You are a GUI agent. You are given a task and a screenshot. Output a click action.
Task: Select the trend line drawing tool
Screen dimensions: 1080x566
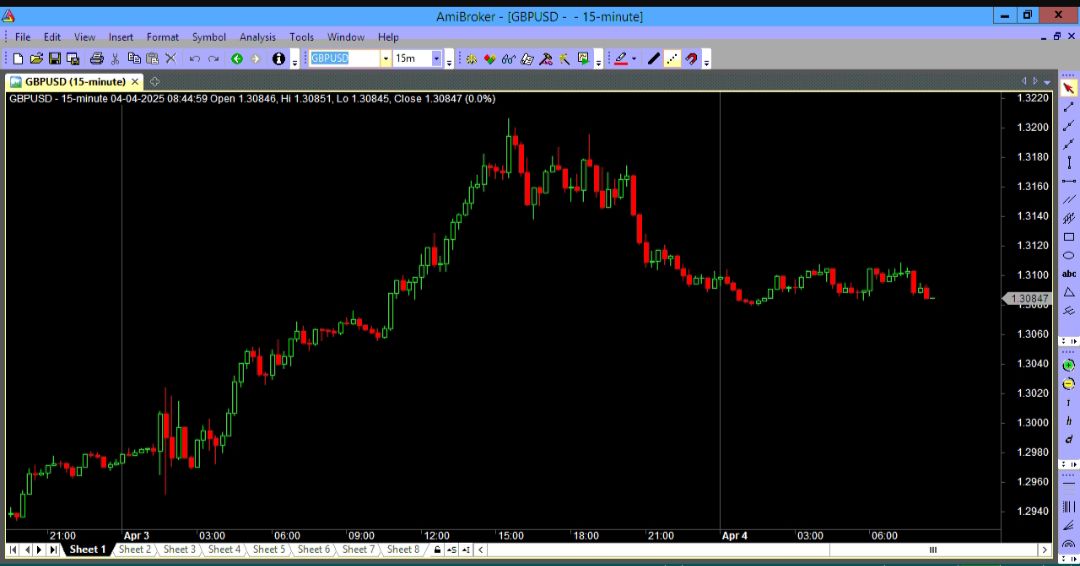coord(1068,107)
